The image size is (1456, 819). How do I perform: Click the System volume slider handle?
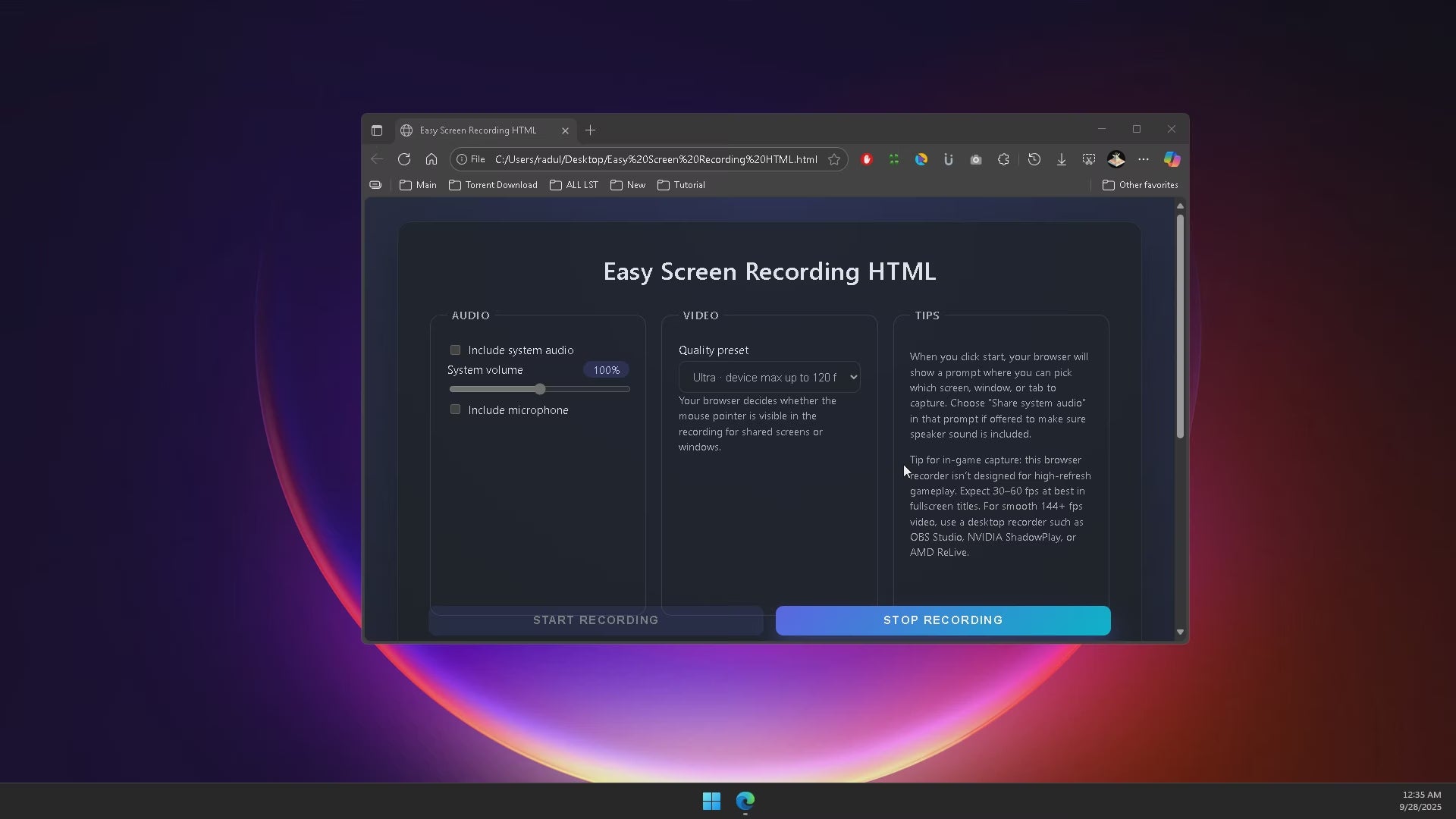tap(540, 389)
